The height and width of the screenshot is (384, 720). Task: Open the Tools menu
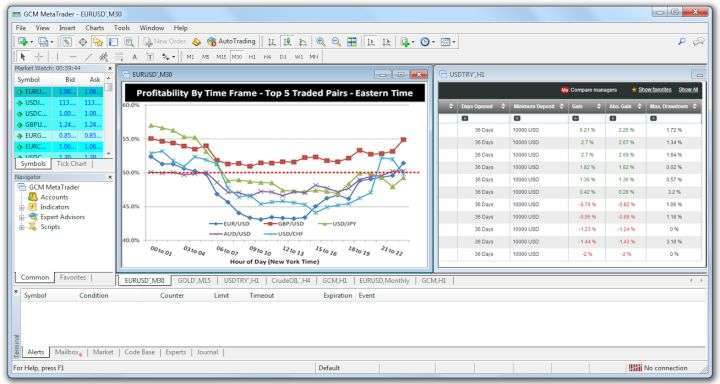122,28
